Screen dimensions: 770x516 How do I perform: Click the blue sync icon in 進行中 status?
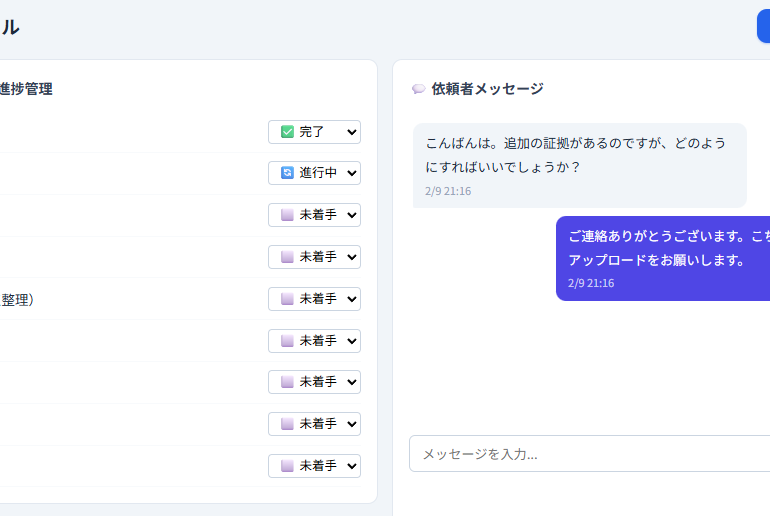(x=287, y=173)
